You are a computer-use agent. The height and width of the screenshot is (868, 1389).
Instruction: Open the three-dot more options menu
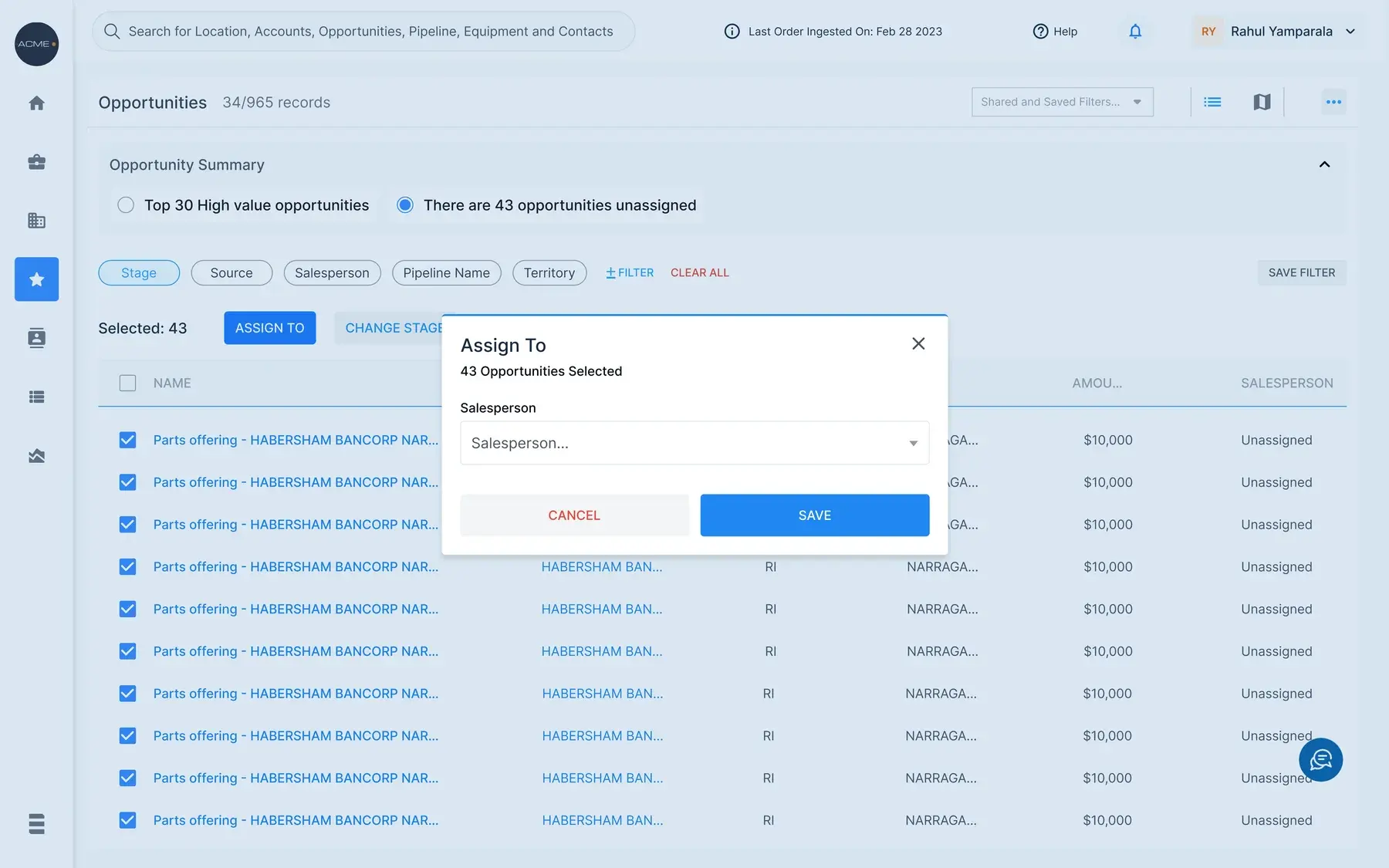1333,102
